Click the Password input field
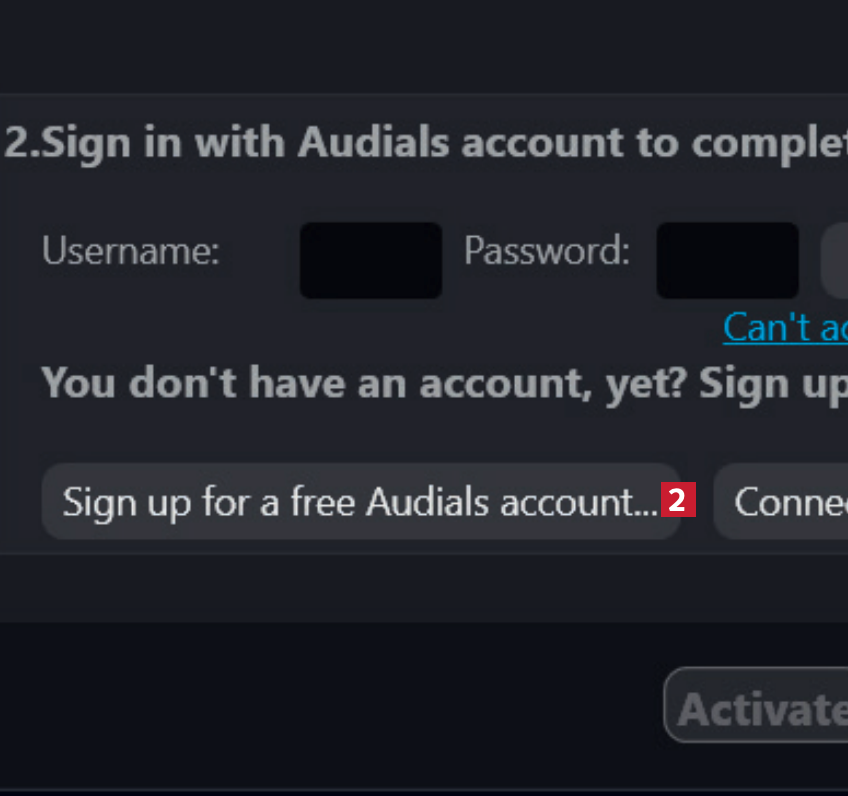Viewport: 848px width, 796px height. pos(727,260)
